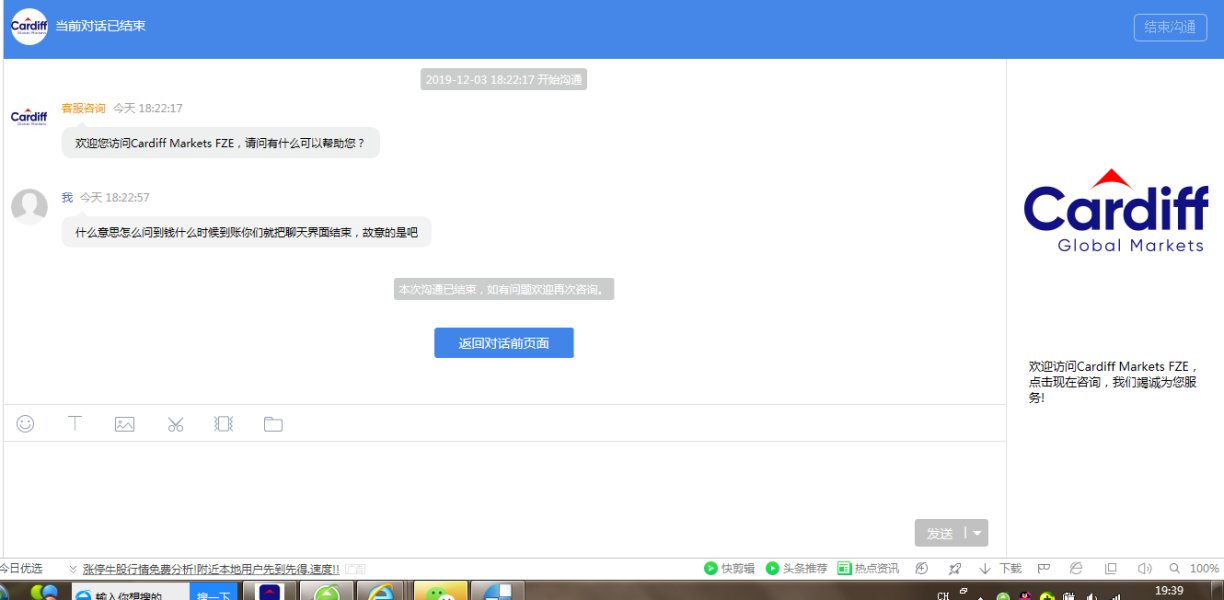1224x600 pixels.
Task: Click the 2019-12-03 18:22:17 开始沟通 timestamp
Action: click(x=504, y=80)
